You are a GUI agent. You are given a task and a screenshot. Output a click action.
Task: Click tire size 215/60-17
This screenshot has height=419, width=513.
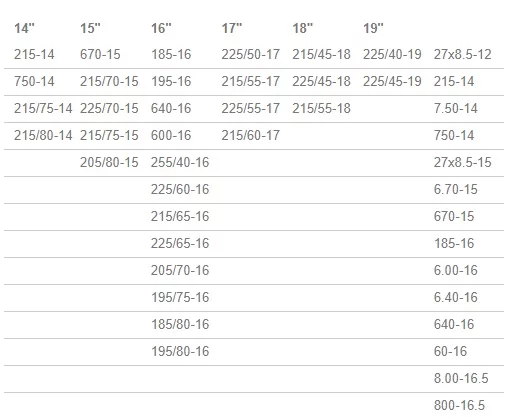(x=251, y=135)
